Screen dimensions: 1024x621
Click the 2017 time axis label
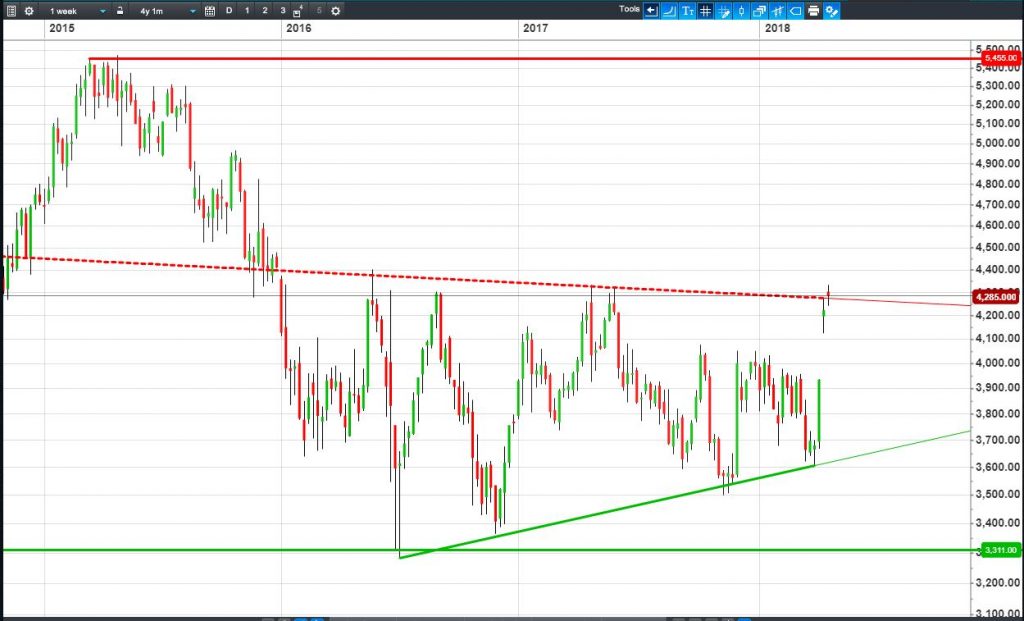pyautogui.click(x=536, y=28)
